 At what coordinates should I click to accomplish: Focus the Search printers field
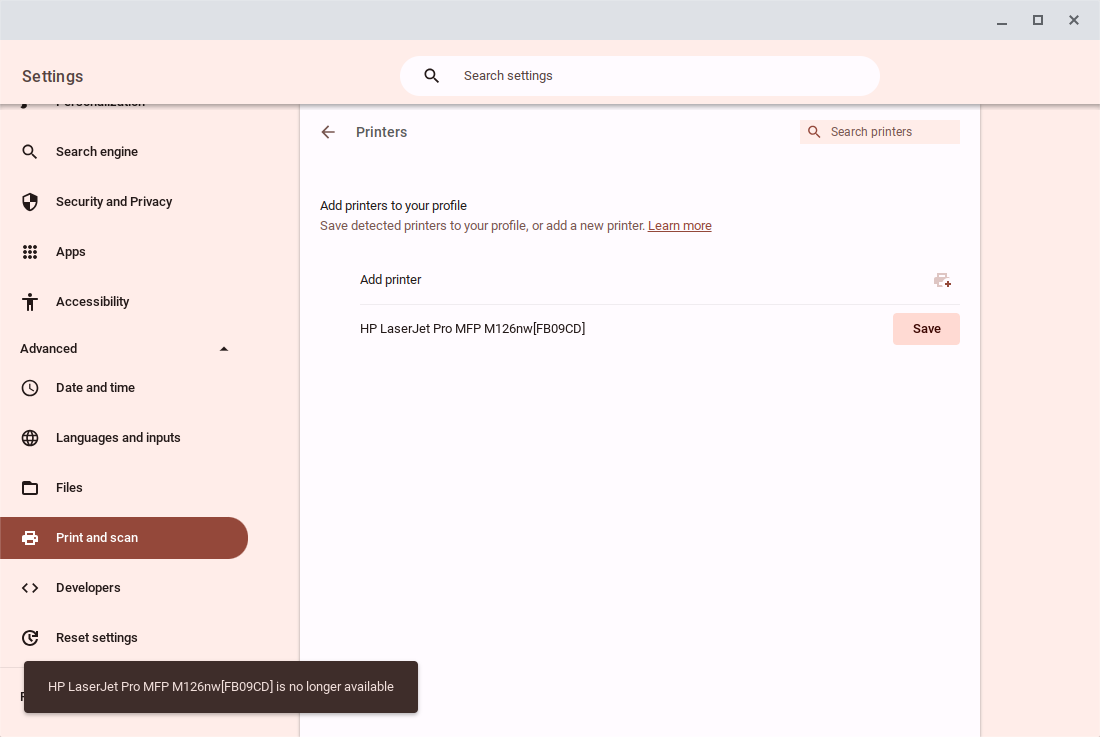click(x=880, y=132)
